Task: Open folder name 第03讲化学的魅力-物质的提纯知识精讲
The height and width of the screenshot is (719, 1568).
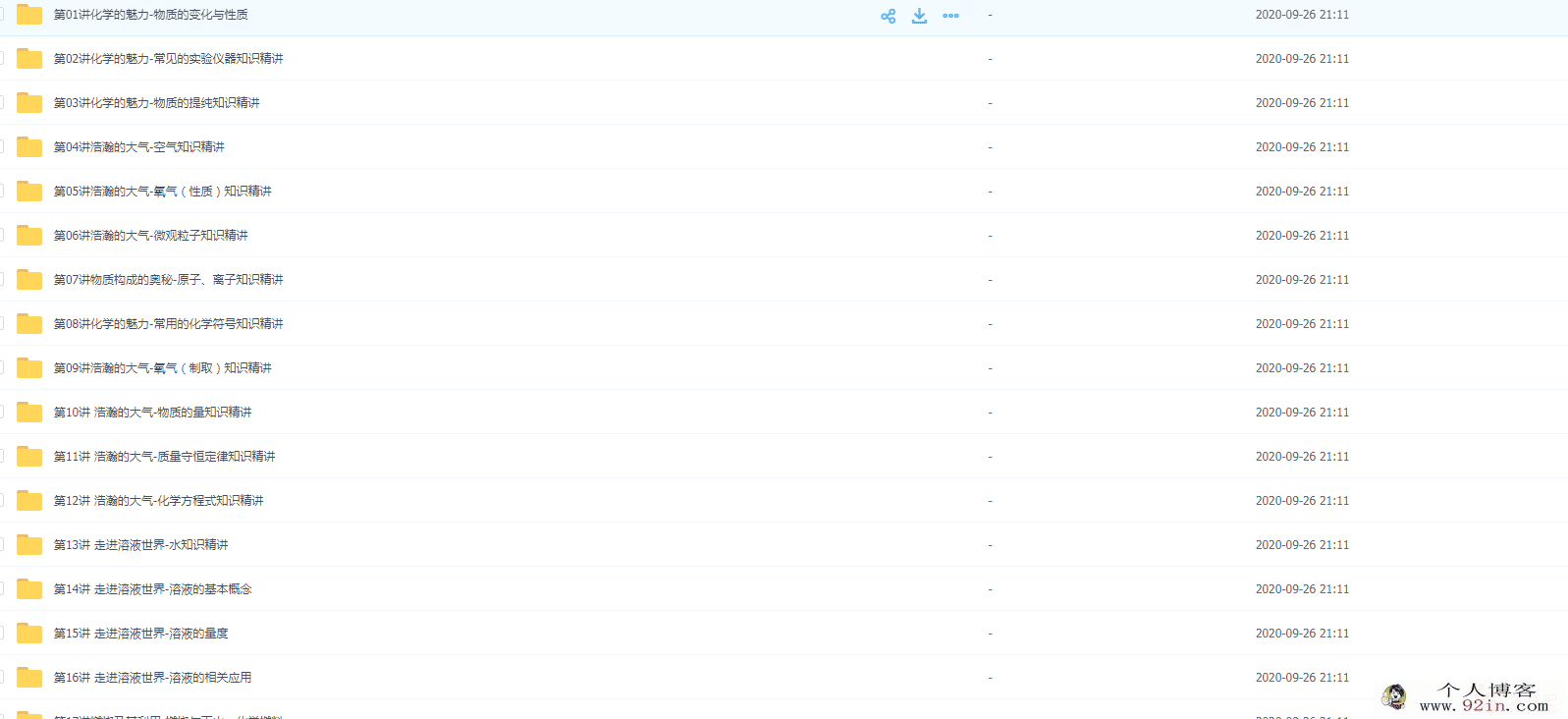Action: [x=156, y=103]
